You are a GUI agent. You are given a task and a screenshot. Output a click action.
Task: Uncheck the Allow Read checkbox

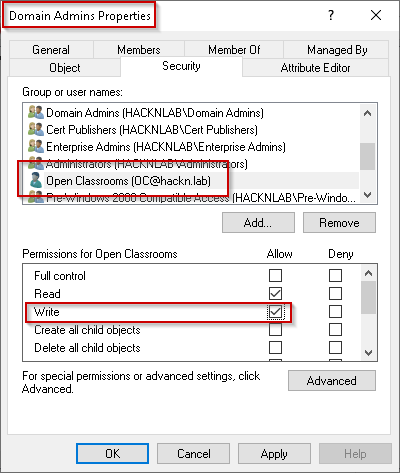point(275,294)
